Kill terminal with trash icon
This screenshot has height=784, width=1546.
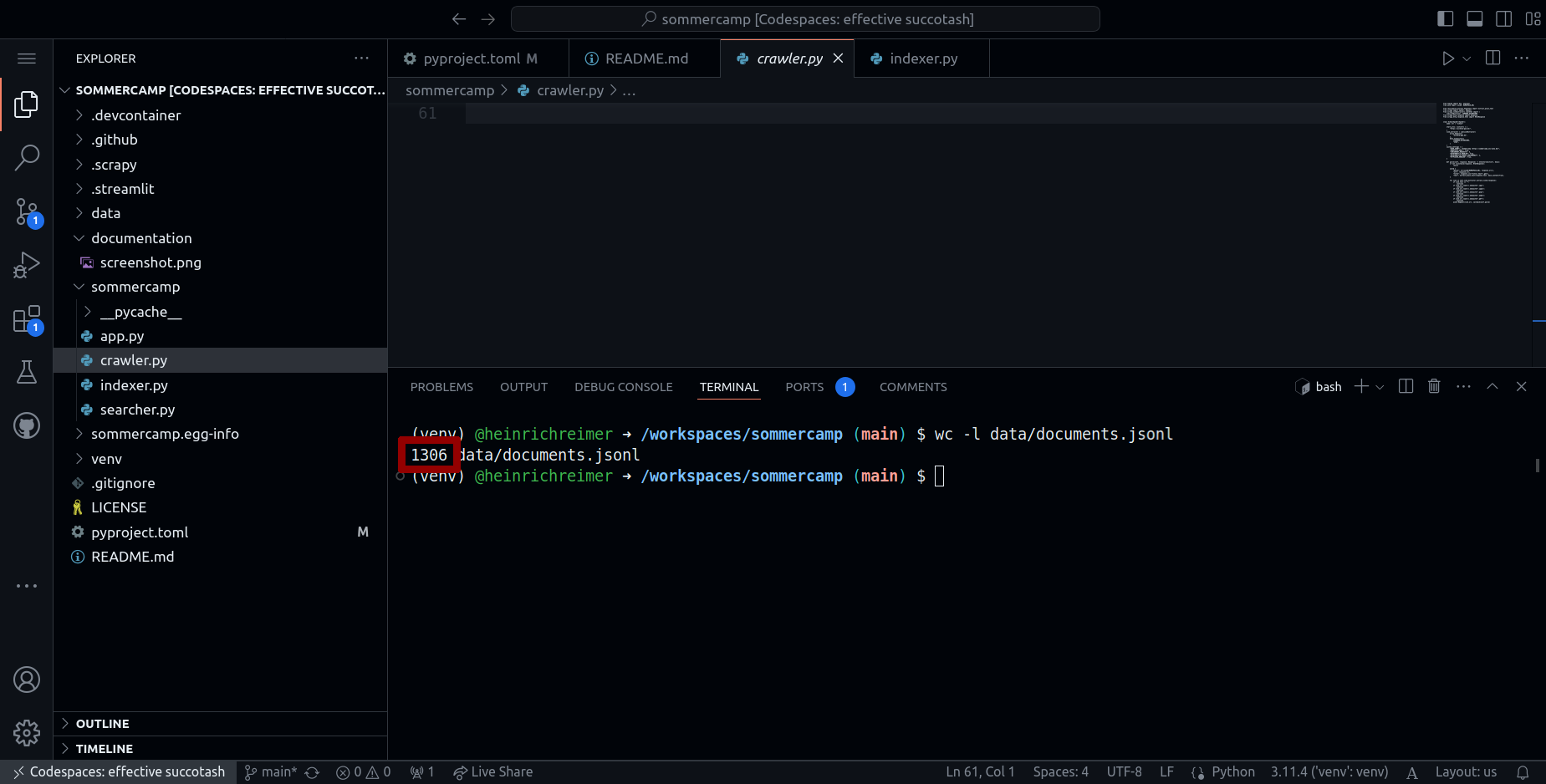pyautogui.click(x=1434, y=386)
